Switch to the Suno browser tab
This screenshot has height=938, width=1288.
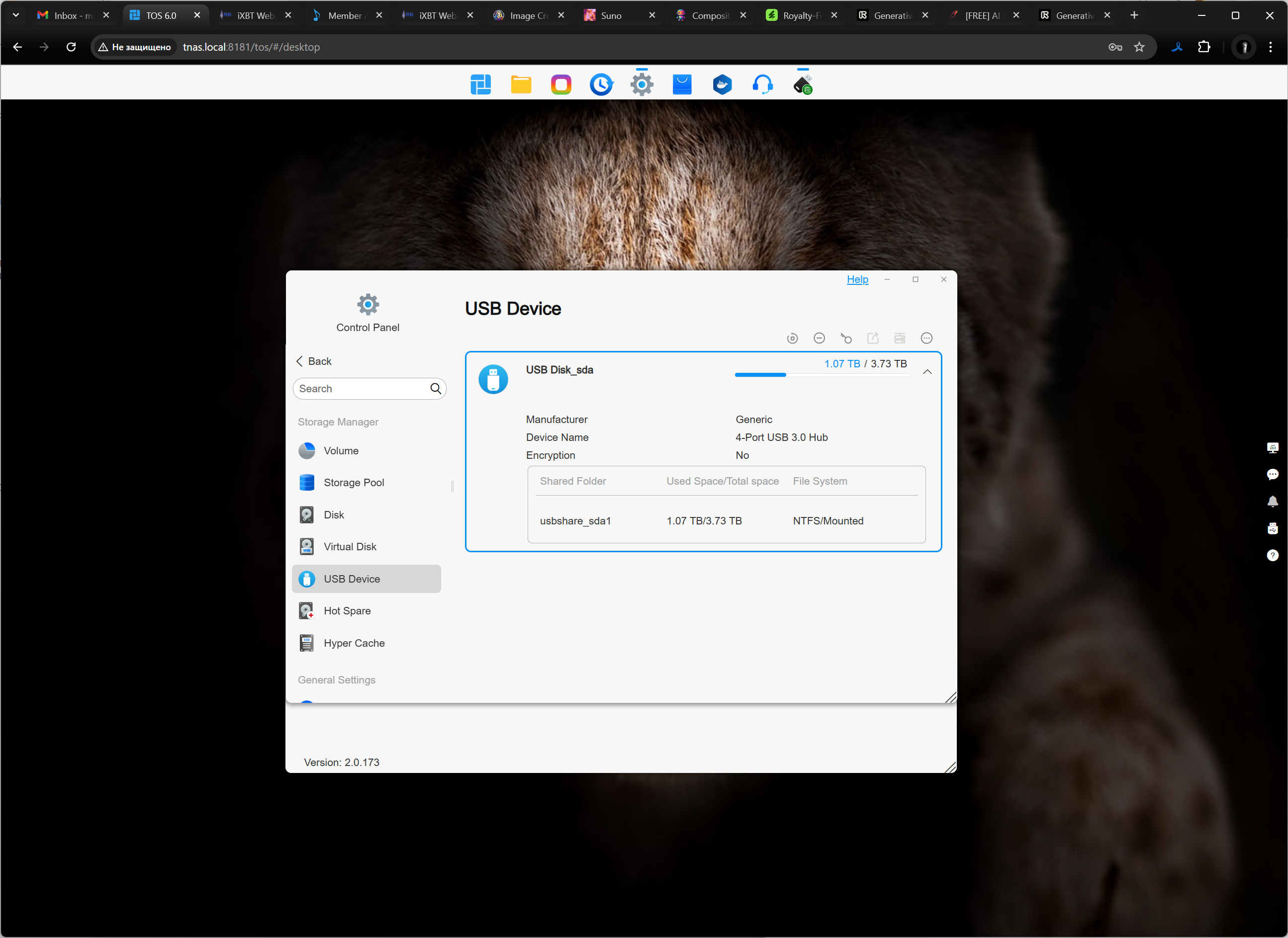[x=611, y=15]
